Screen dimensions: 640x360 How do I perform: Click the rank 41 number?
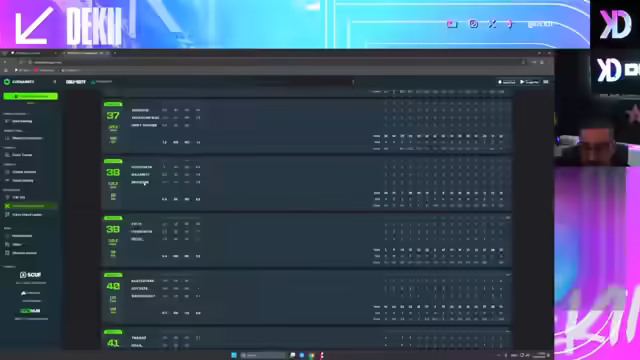113,343
